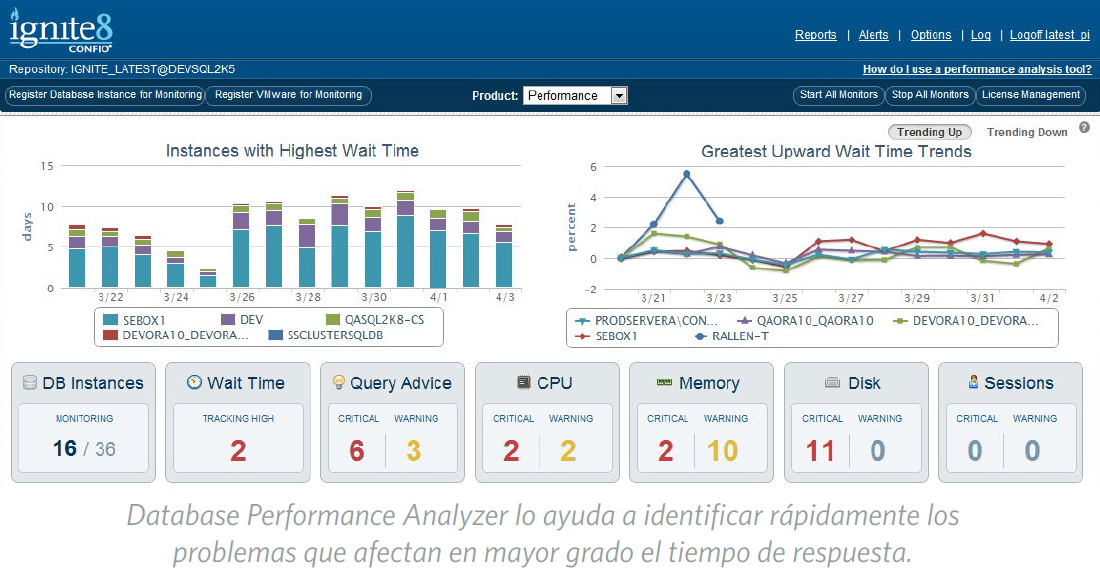Click CPU warning count 2

click(x=568, y=451)
